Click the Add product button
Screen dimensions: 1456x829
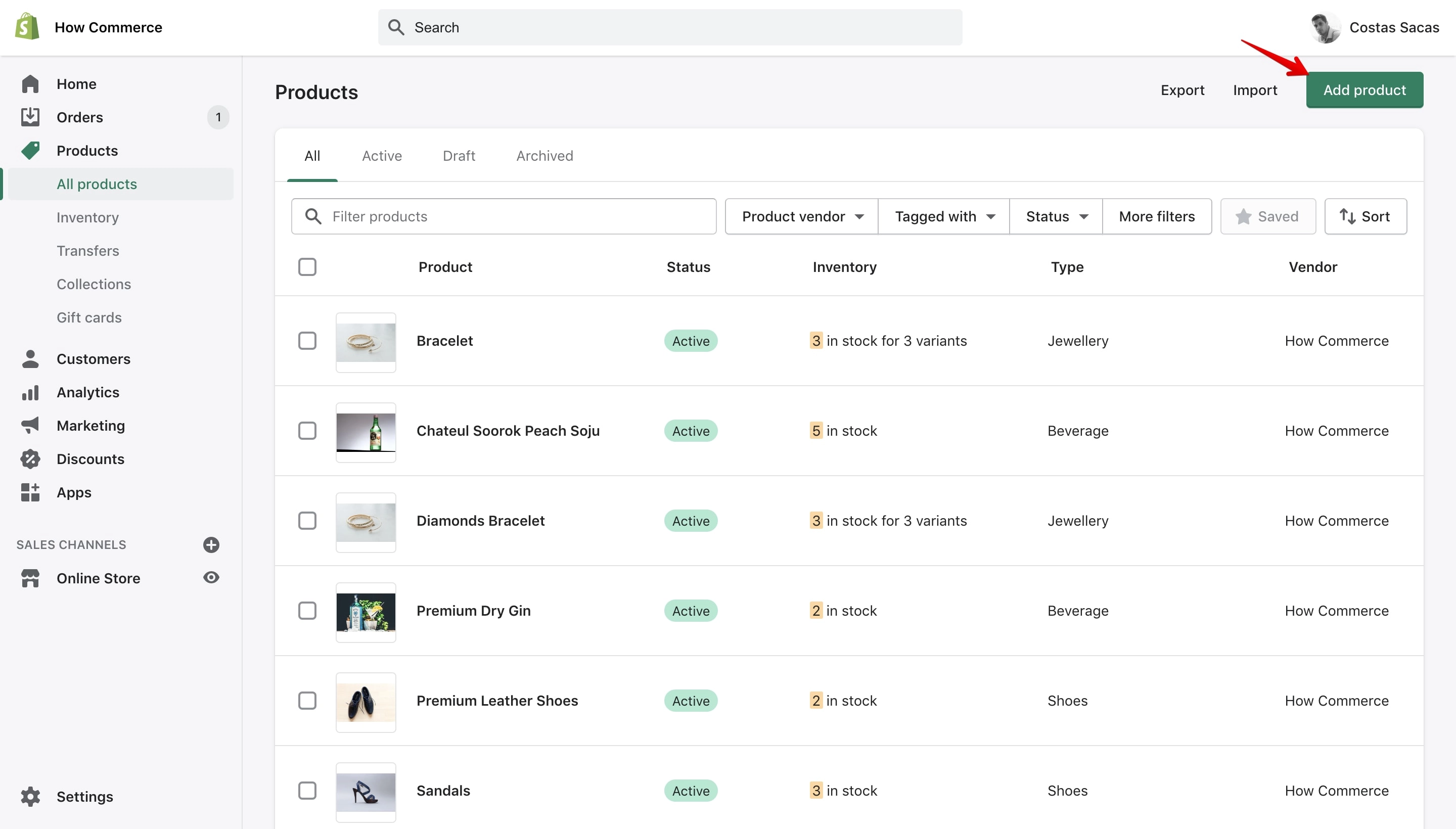pos(1364,90)
